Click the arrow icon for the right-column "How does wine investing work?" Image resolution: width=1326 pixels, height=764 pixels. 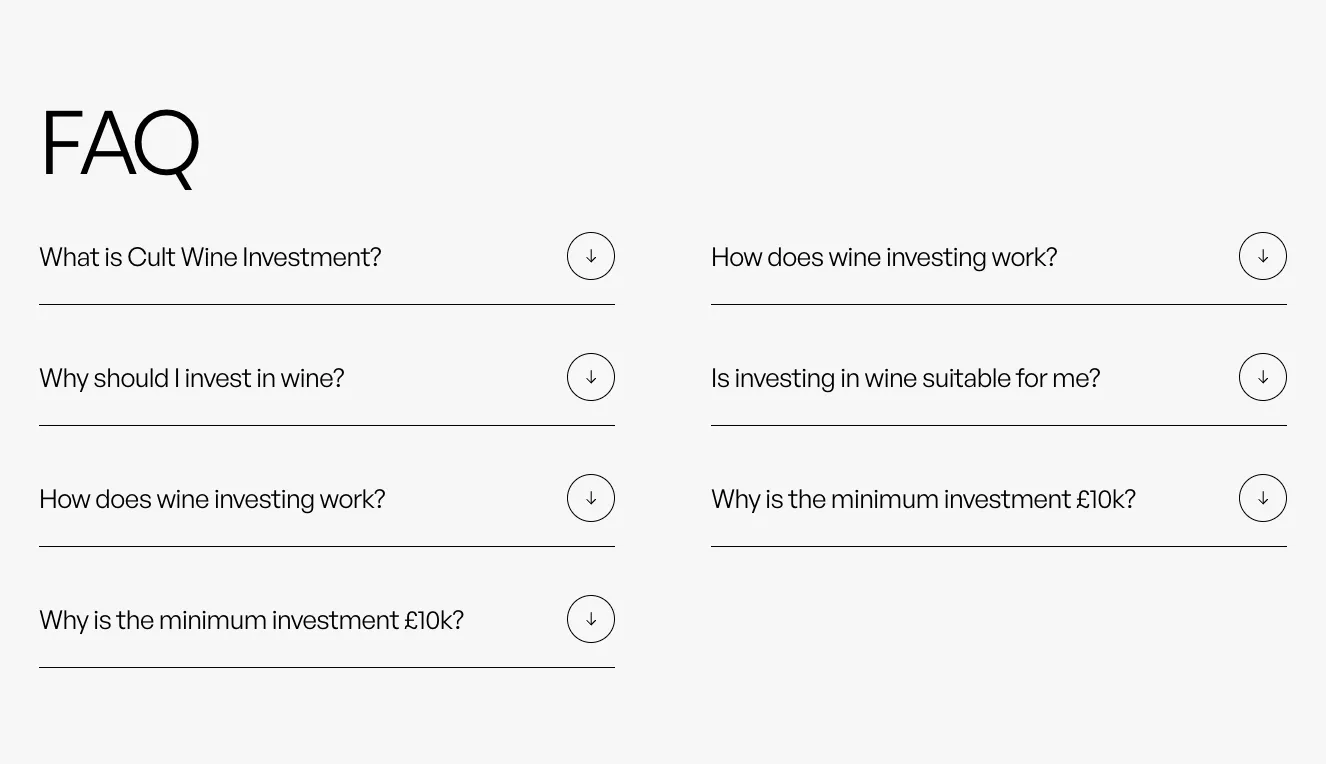tap(1263, 256)
